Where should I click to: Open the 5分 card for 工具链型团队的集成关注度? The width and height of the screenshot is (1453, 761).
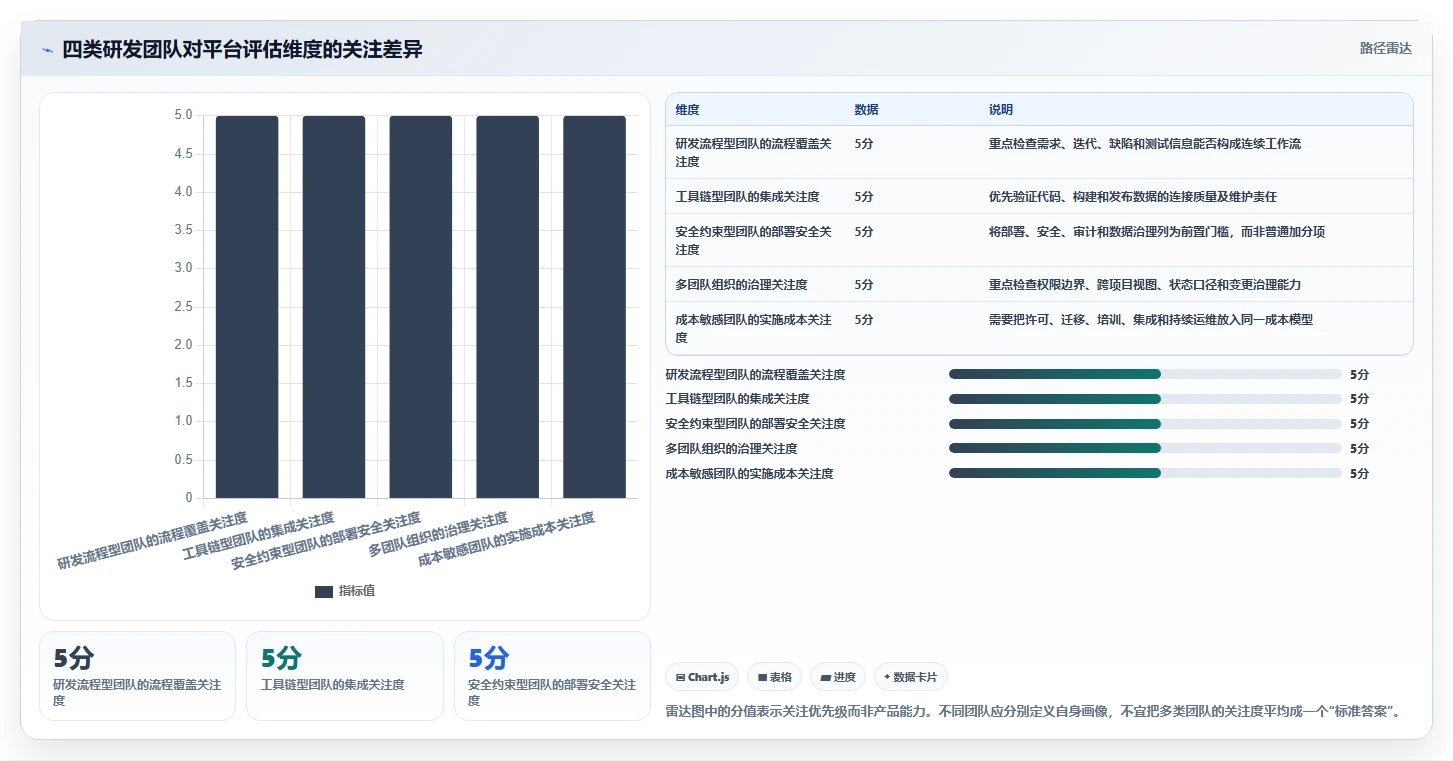[x=344, y=676]
